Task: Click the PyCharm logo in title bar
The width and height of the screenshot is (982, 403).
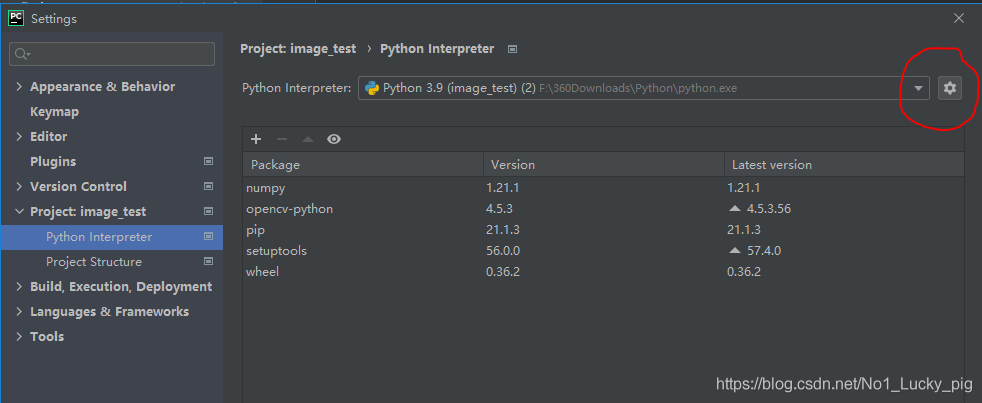Action: pos(16,18)
